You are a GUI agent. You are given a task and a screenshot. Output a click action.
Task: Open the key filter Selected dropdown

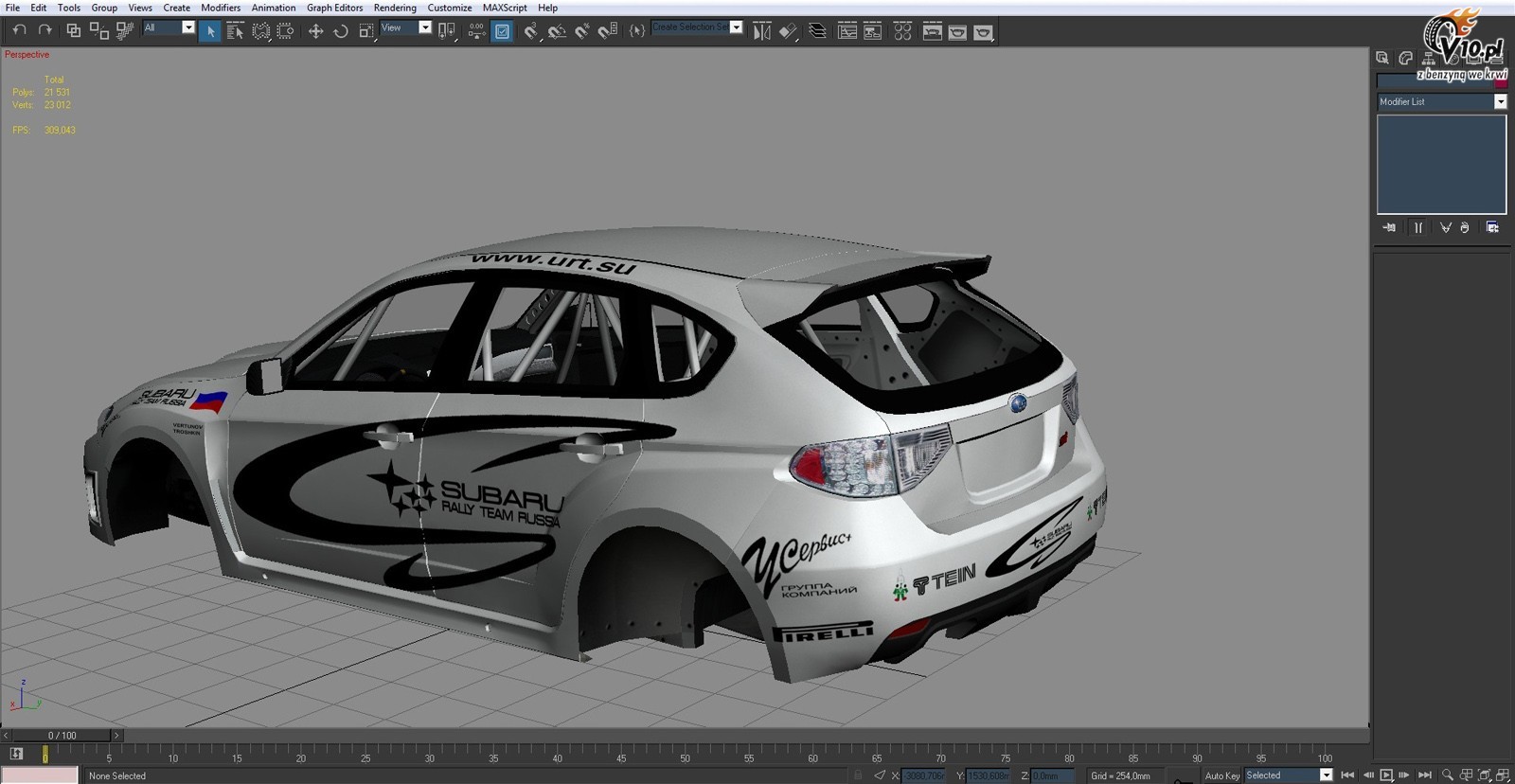[x=1326, y=775]
